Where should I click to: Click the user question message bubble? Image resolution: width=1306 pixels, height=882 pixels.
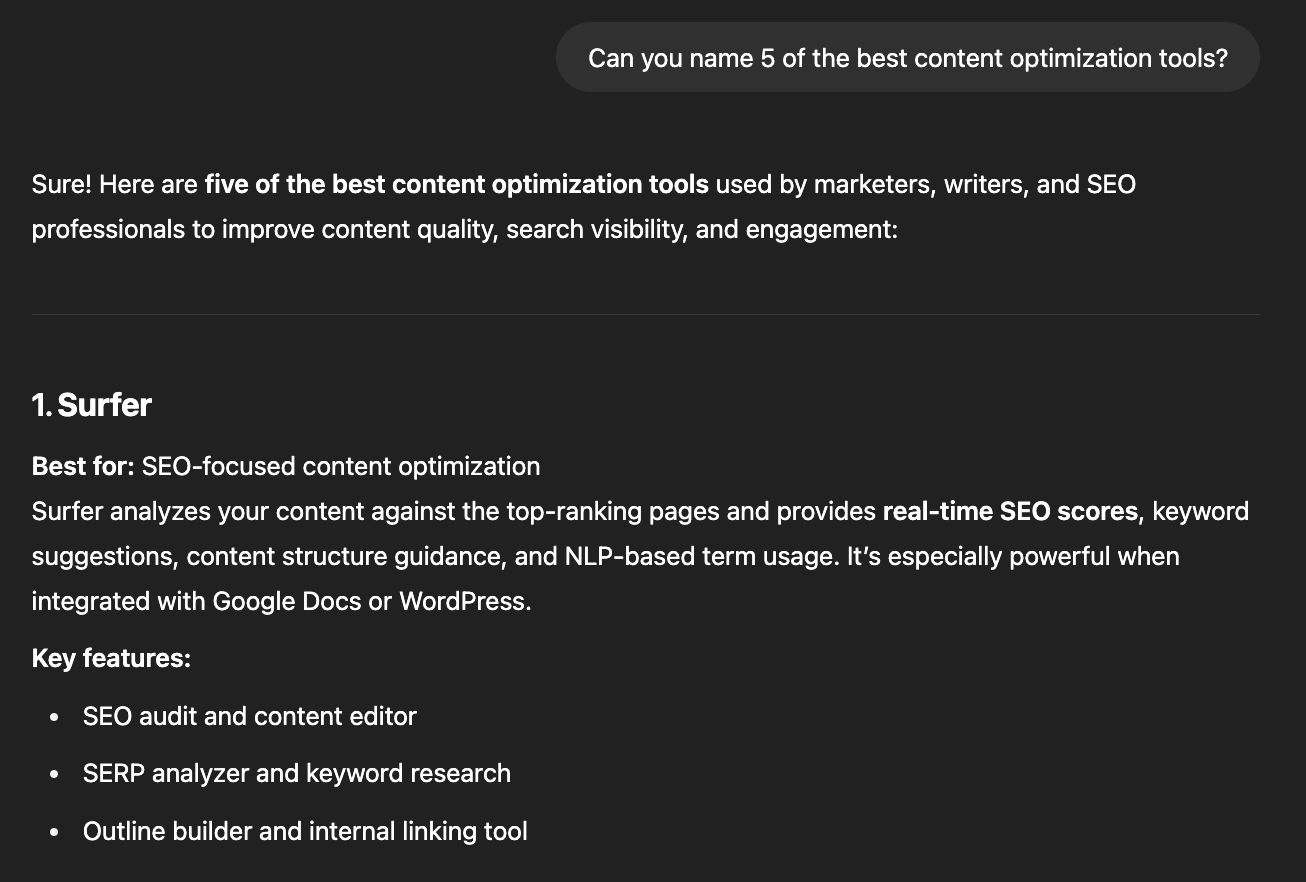907,58
